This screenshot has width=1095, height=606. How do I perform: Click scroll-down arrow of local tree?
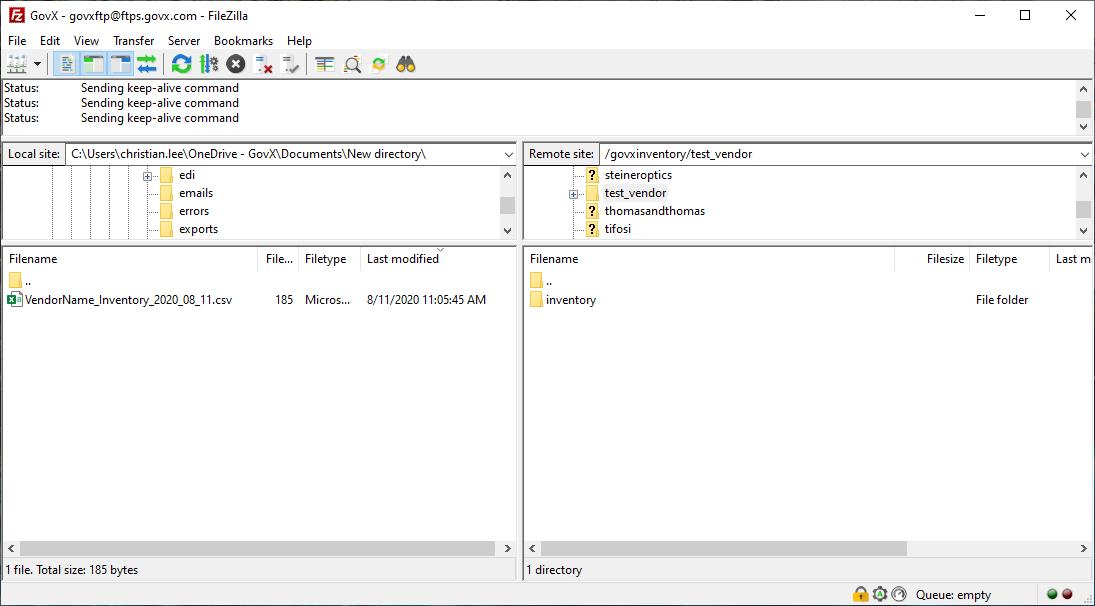click(x=508, y=230)
